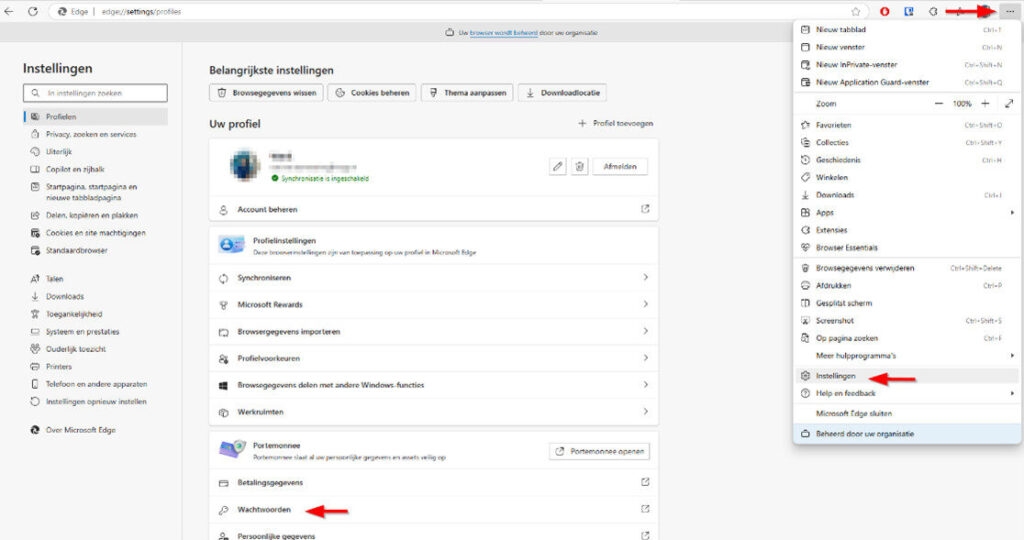The height and width of the screenshot is (540, 1024).
Task: Choose Nieuw InPrivate-venster menu item
Action: (907, 65)
